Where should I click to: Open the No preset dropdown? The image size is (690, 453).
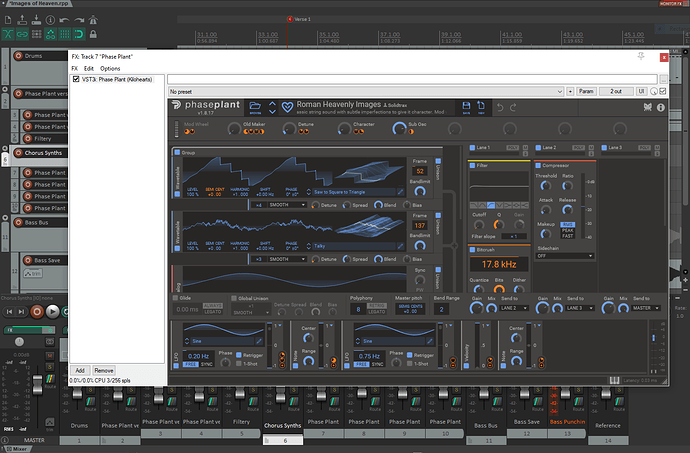point(366,92)
